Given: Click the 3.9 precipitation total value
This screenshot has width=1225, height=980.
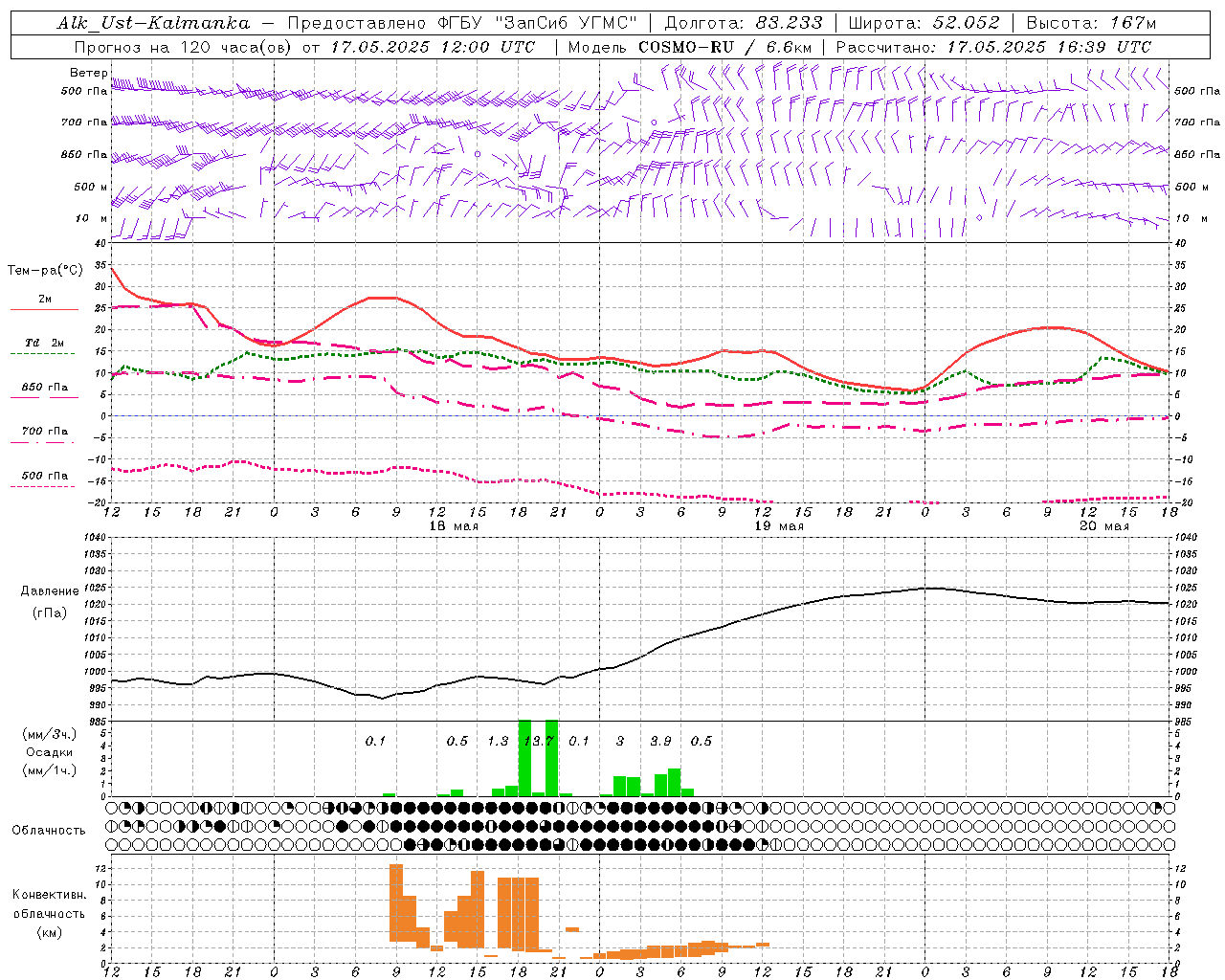Looking at the screenshot, I should click(x=660, y=741).
